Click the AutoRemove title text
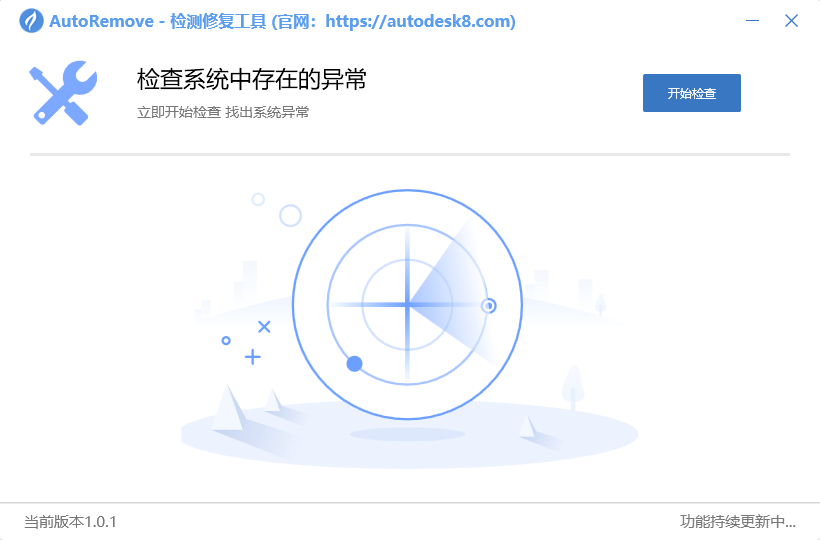 pos(101,21)
